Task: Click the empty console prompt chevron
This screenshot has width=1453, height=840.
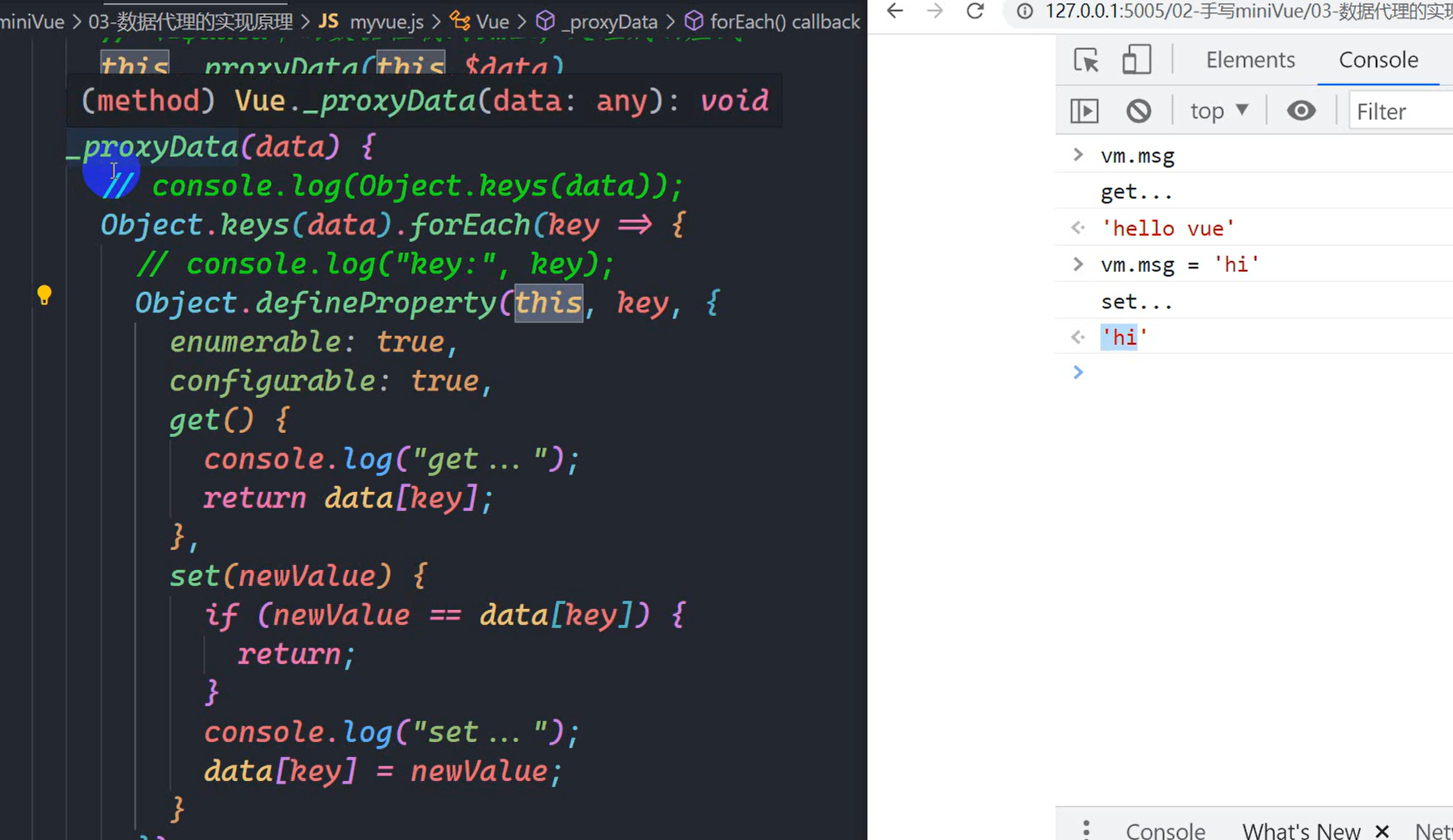Action: click(x=1078, y=372)
